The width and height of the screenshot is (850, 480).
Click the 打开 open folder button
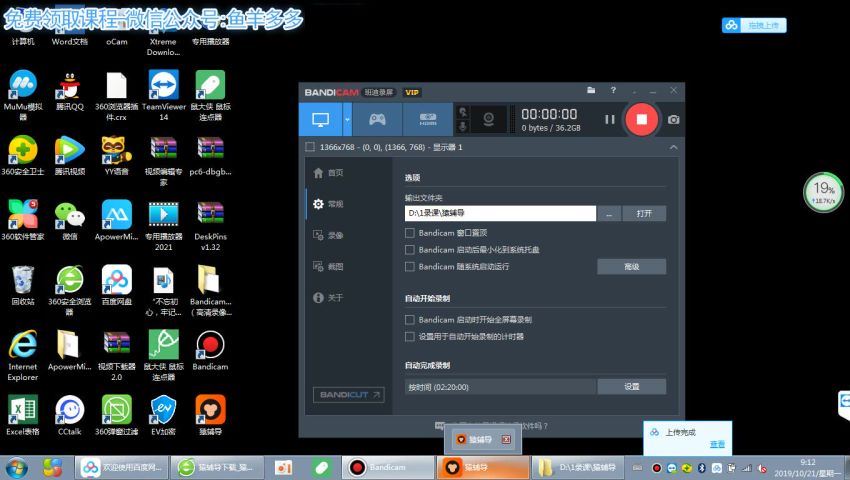644,214
